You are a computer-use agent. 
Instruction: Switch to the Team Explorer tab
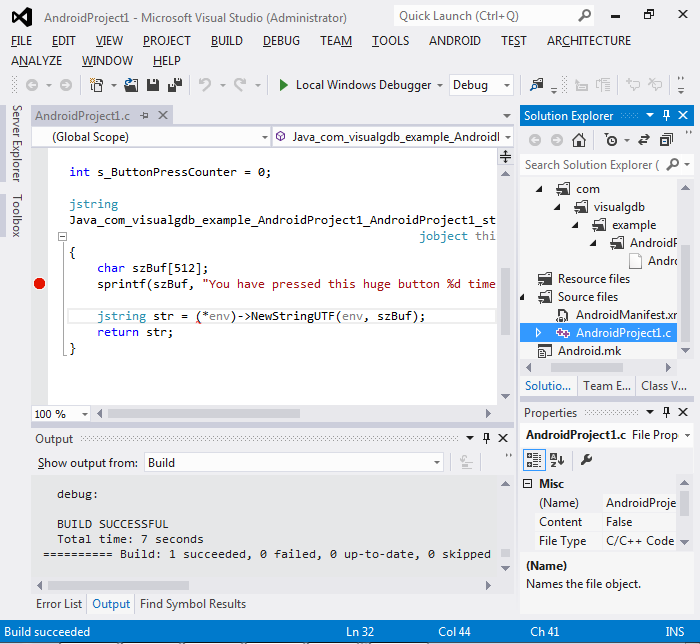click(607, 386)
